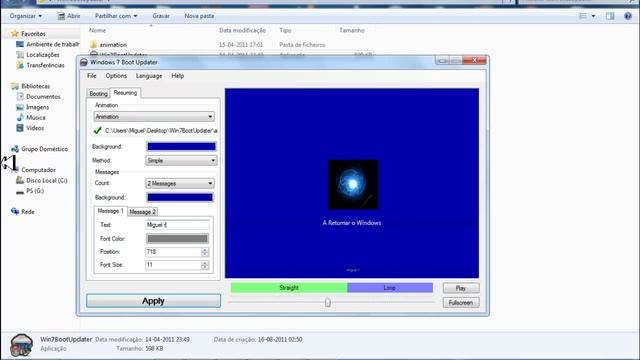Image resolution: width=640 pixels, height=360 pixels.
Task: Click the animation frame slider handle
Action: [327, 302]
